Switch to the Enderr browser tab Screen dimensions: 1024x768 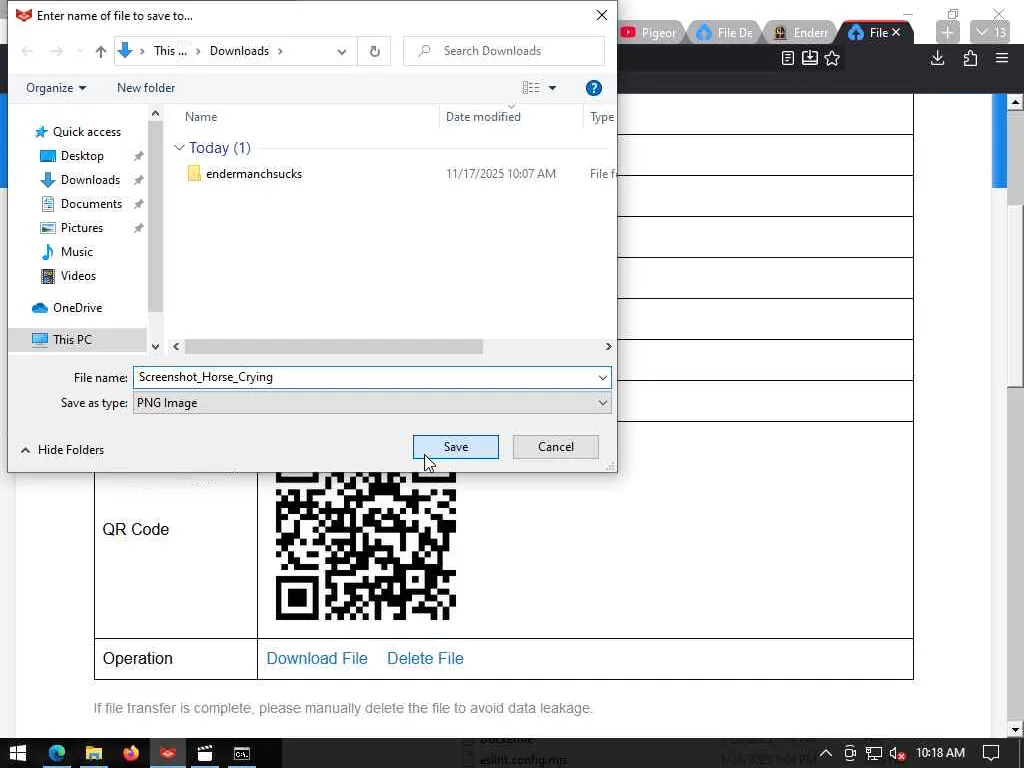click(801, 33)
